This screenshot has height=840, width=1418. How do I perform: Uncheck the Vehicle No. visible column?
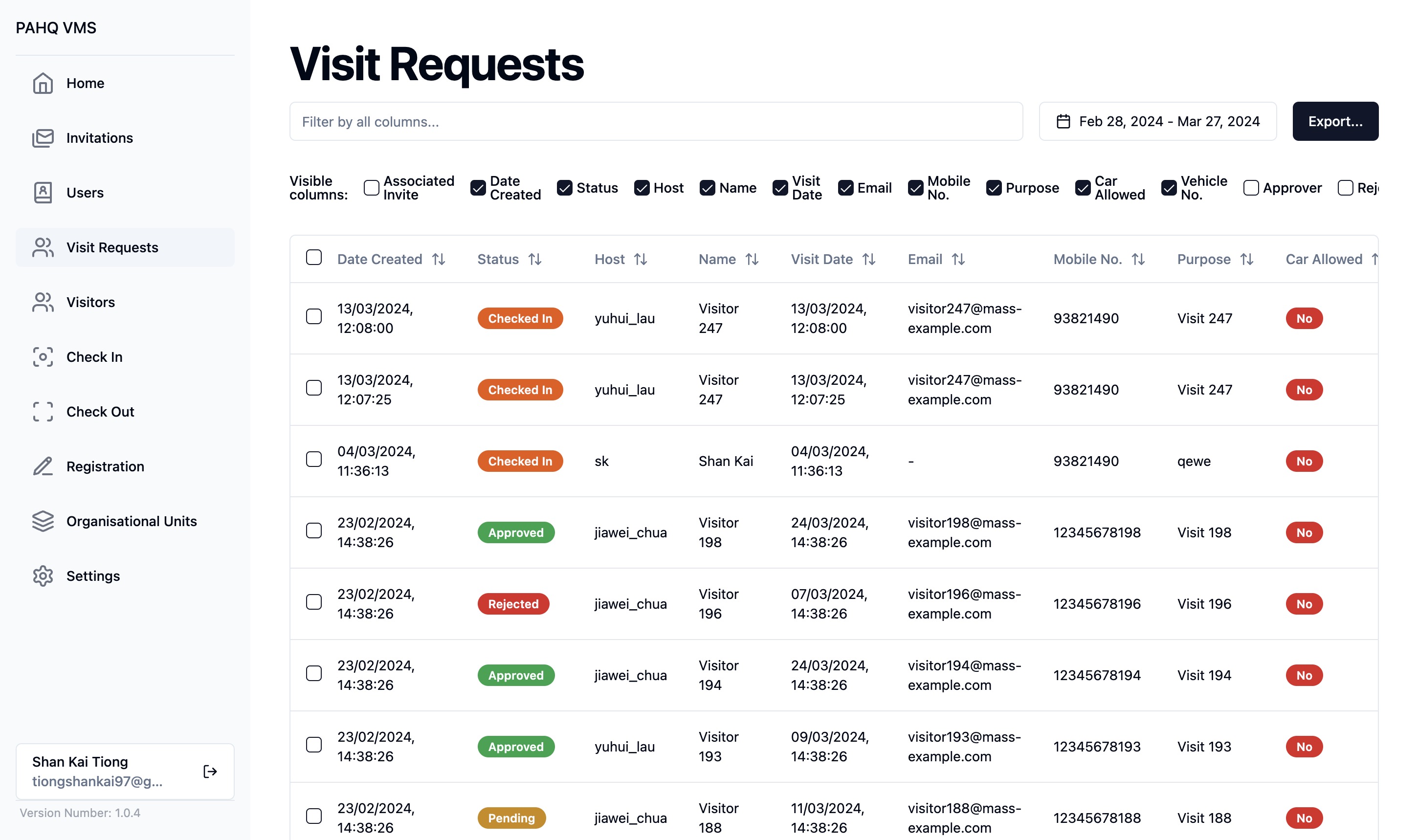tap(1169, 188)
